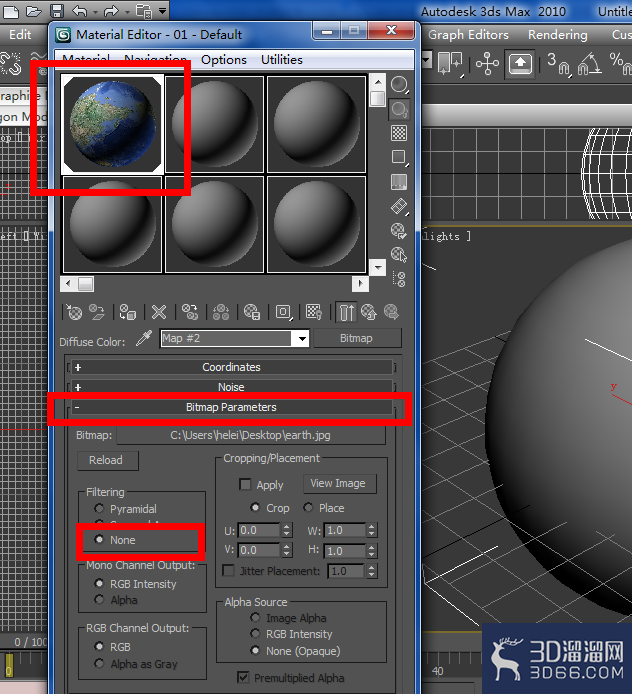Click the Sample Type sphere icon
The width and height of the screenshot is (632, 694).
(399, 85)
